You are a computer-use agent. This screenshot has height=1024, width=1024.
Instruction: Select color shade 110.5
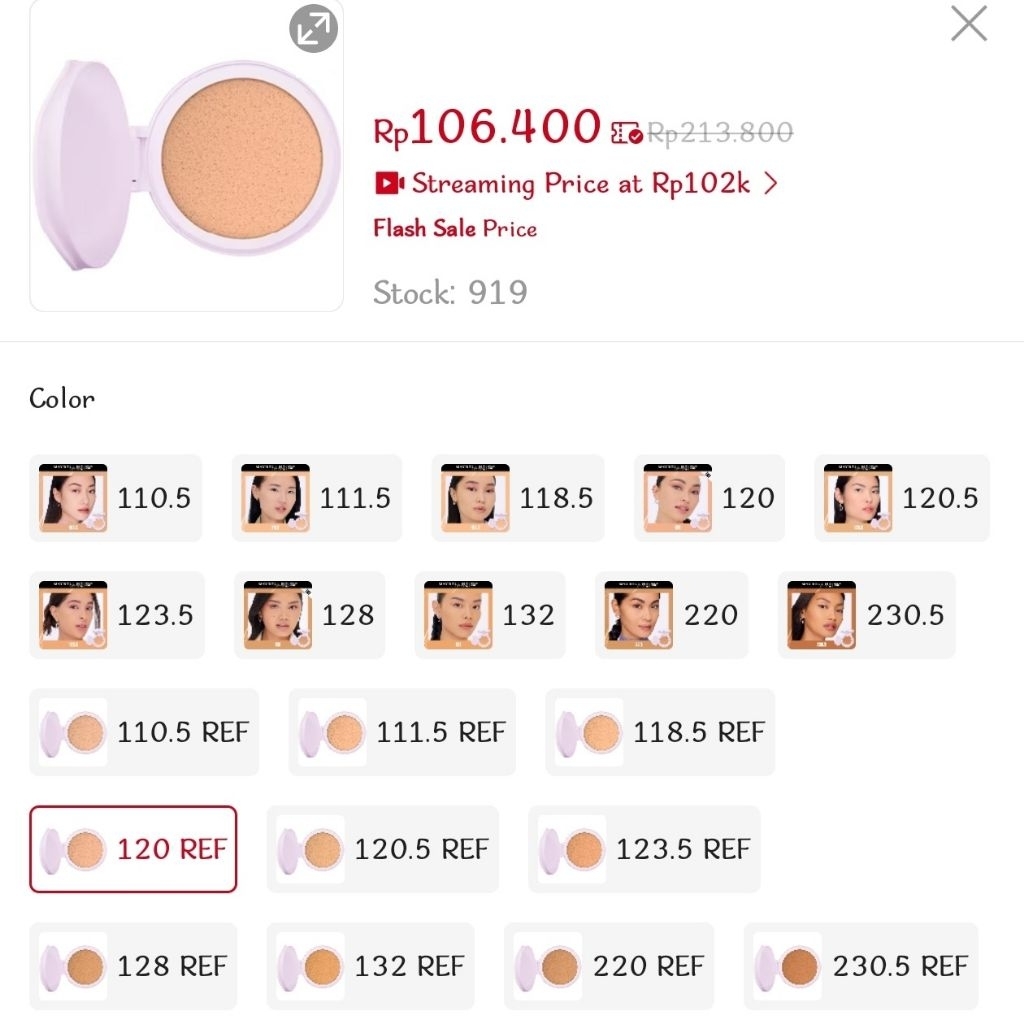tap(116, 498)
